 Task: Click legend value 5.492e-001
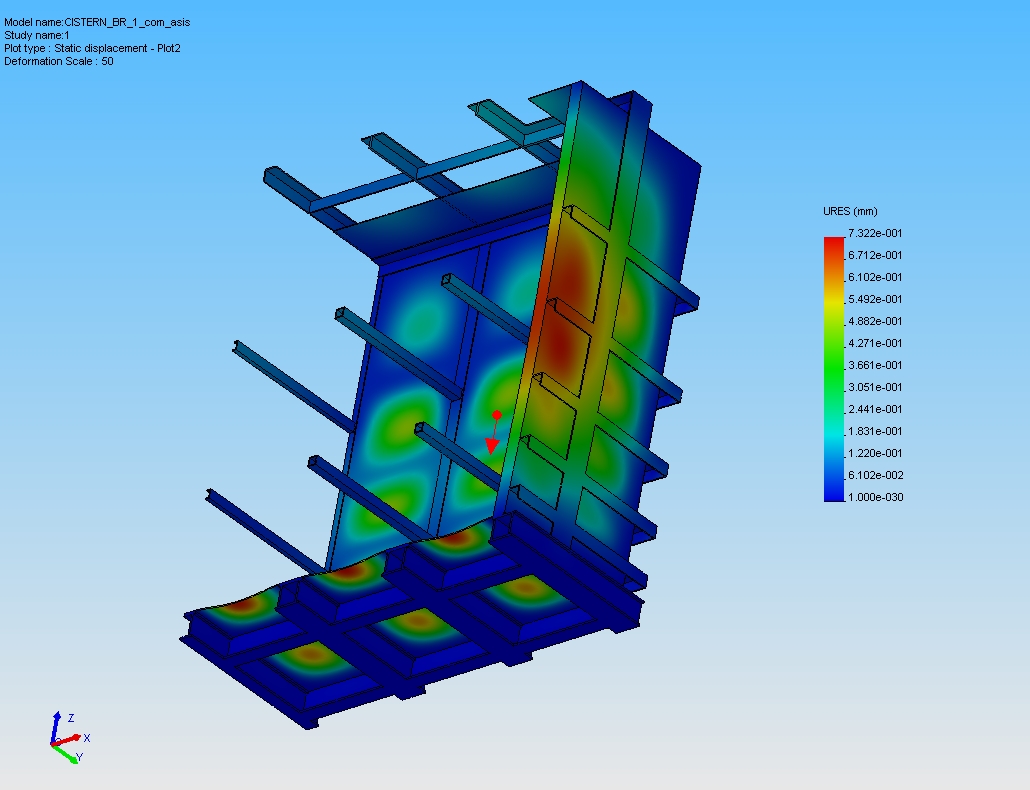pos(875,299)
